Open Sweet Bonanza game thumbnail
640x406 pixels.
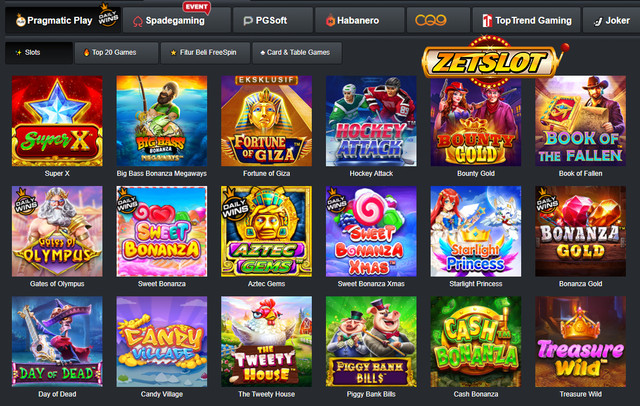click(x=162, y=231)
